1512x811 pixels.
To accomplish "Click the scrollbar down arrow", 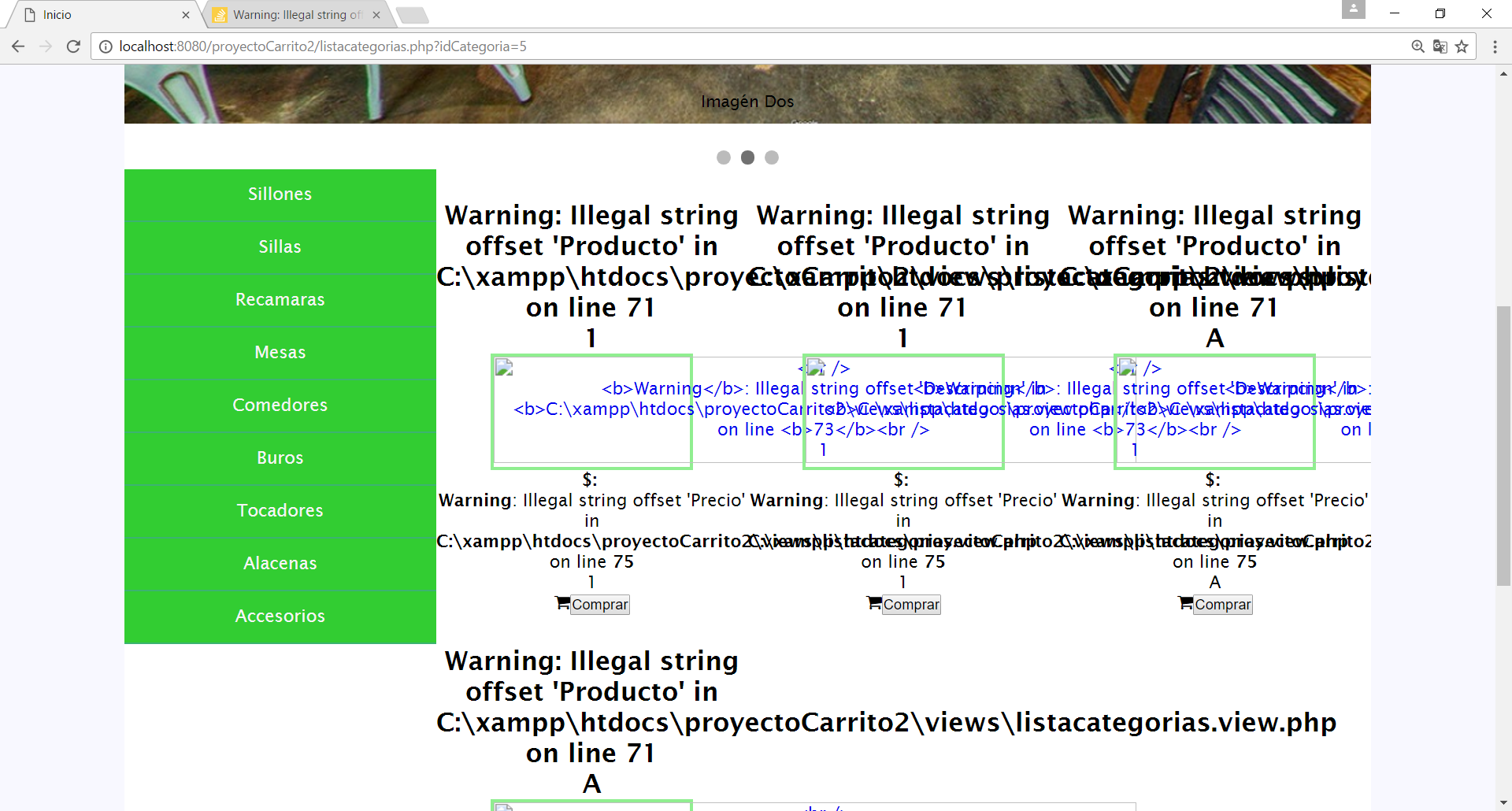I will click(x=1503, y=804).
